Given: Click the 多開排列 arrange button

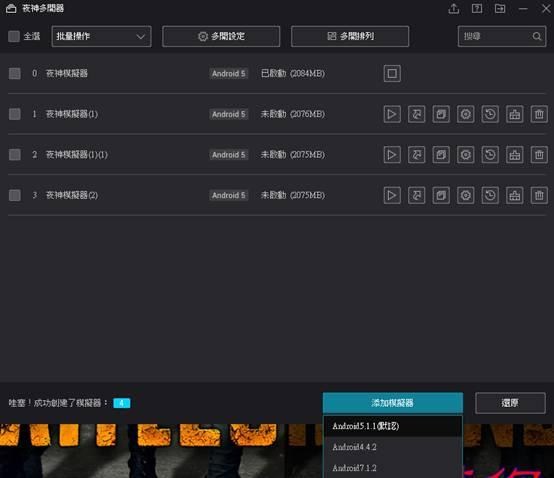Looking at the screenshot, I should 350,36.
